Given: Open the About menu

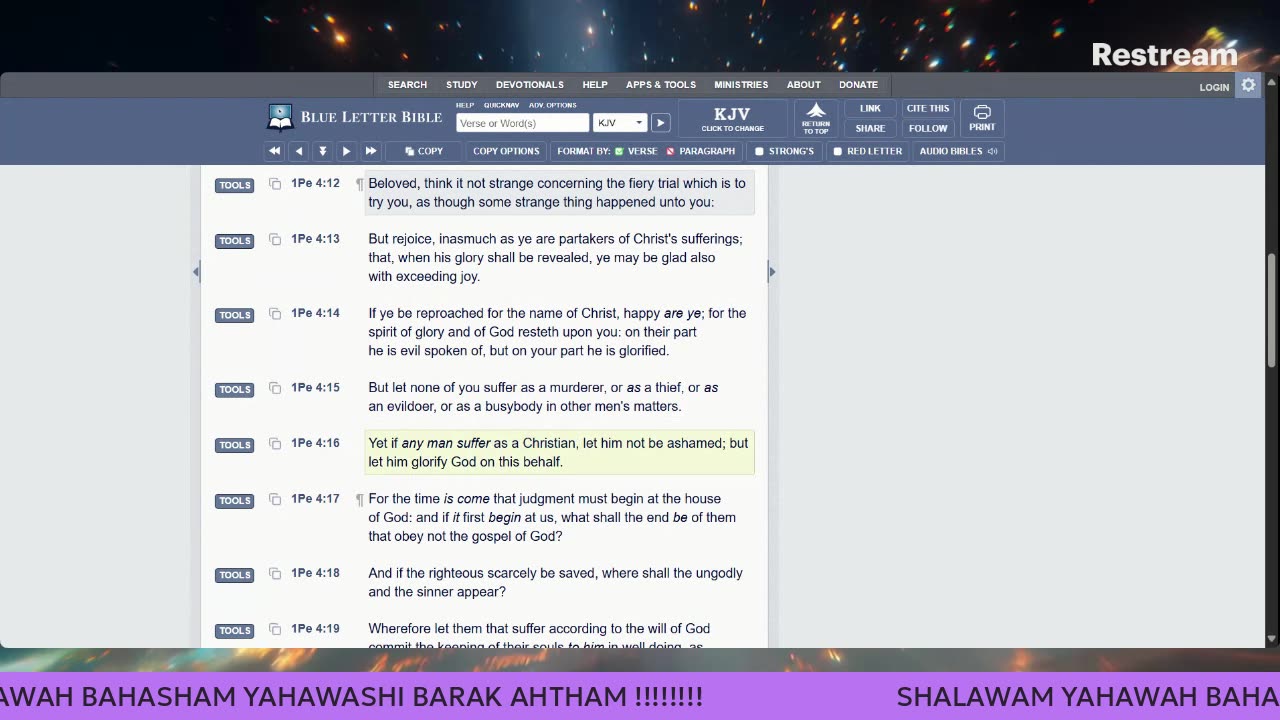Looking at the screenshot, I should [803, 85].
